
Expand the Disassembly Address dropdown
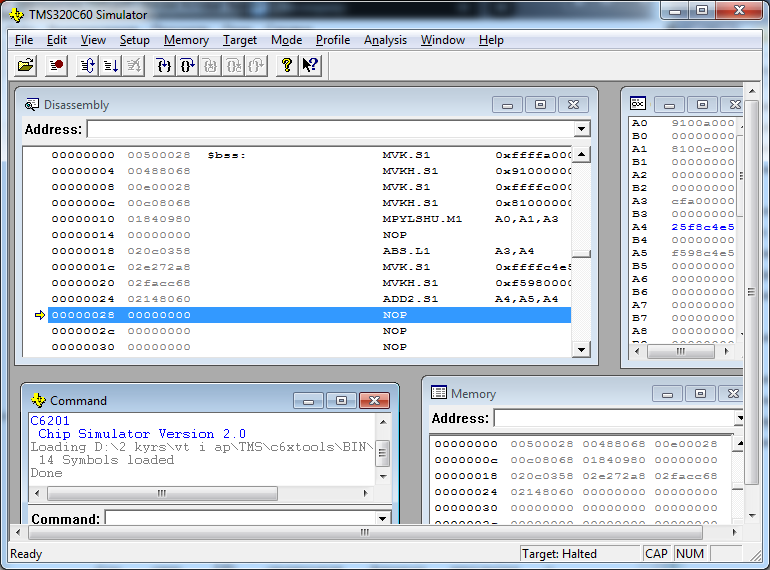[x=581, y=129]
